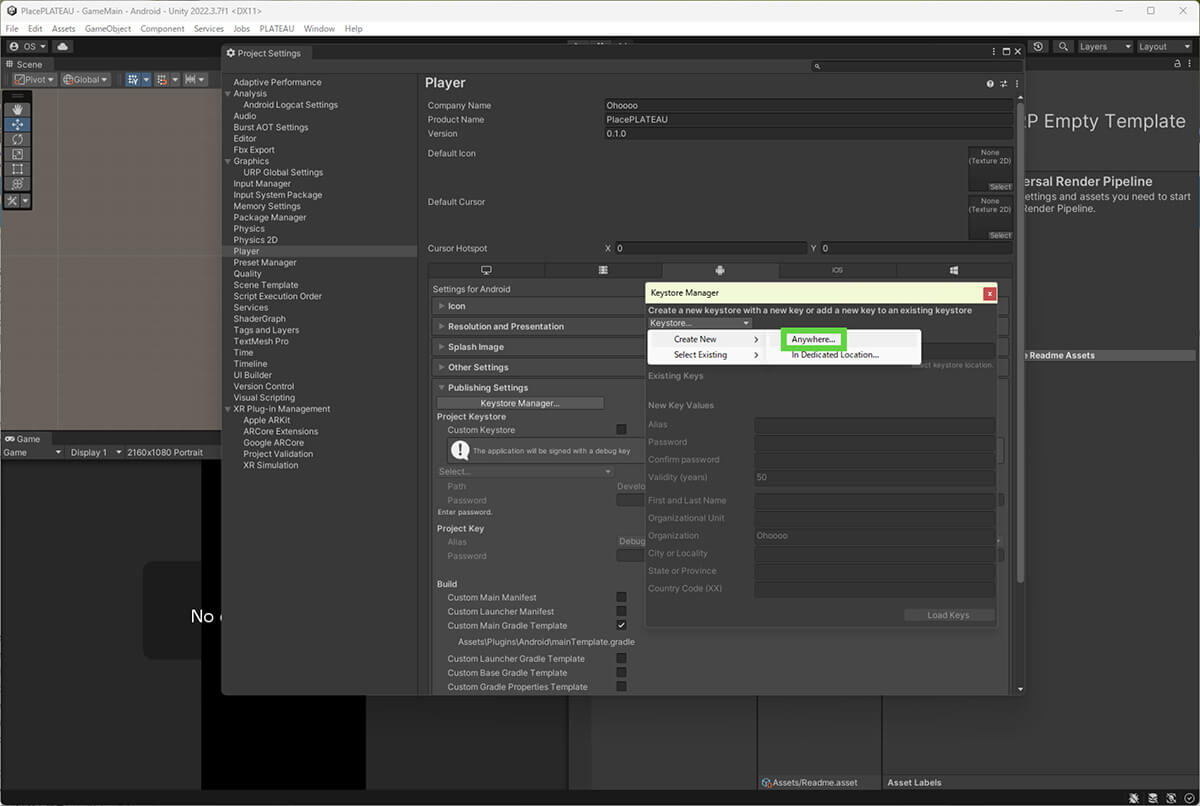Open the Pivot dropdown
The width and height of the screenshot is (1200, 806).
(35, 80)
